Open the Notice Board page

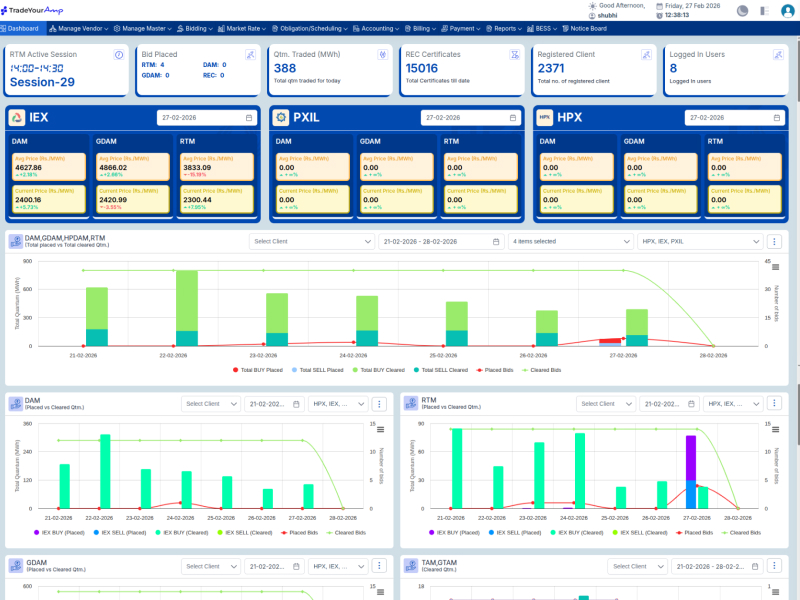585,29
